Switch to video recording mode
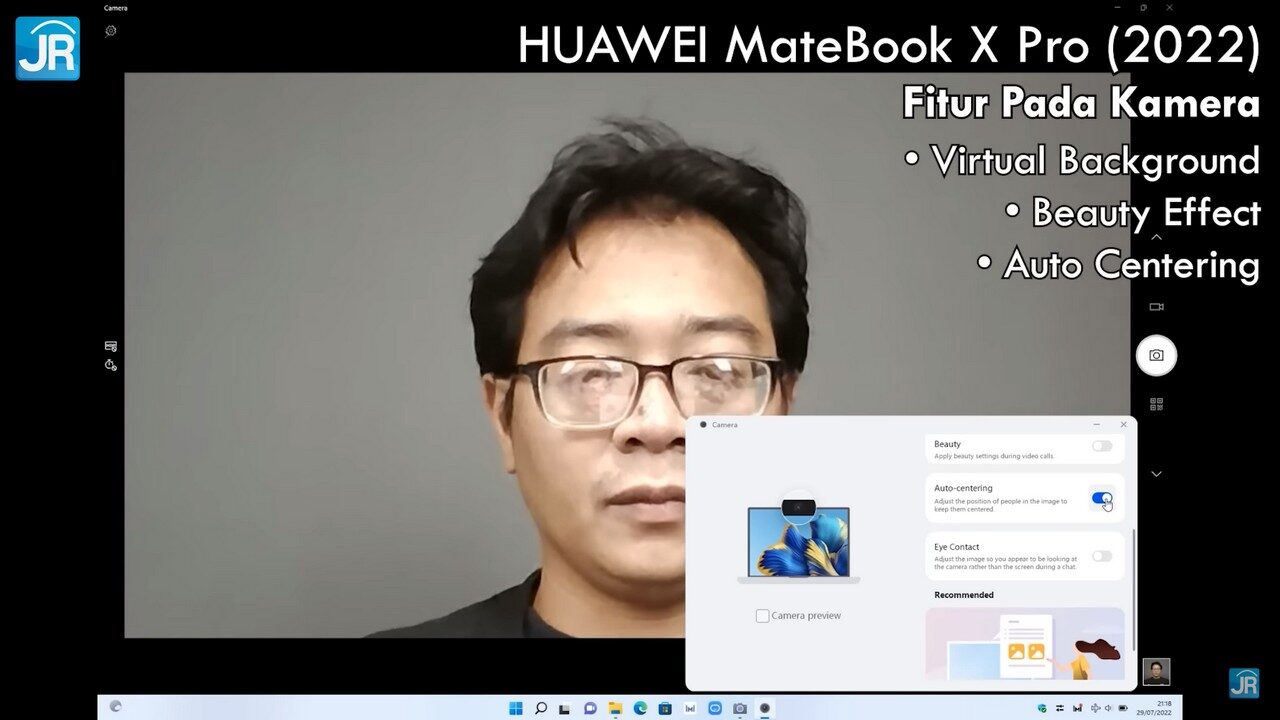The width and height of the screenshot is (1280, 720). [x=1156, y=306]
